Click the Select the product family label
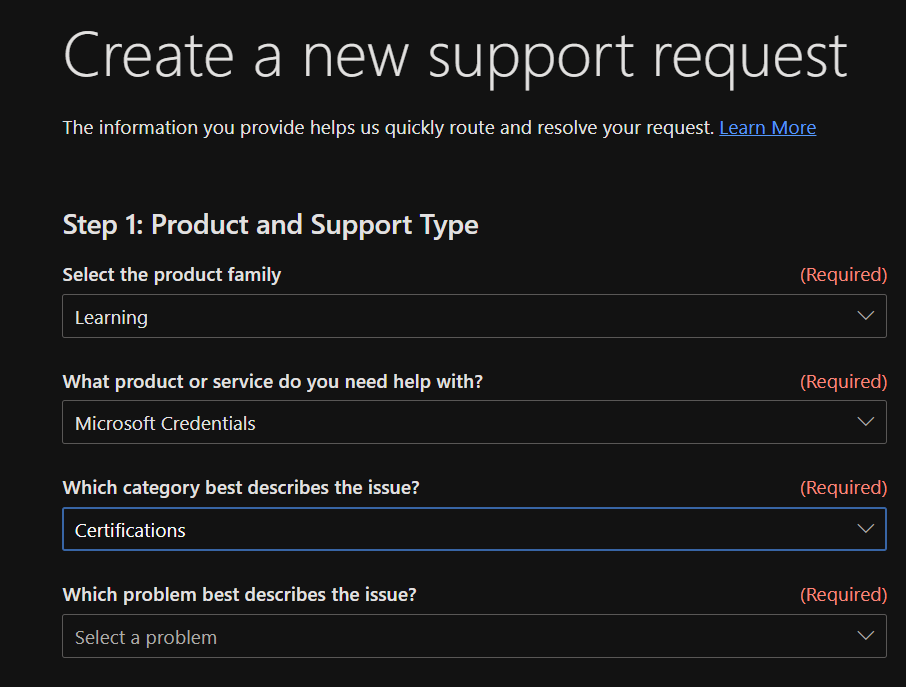Image resolution: width=906 pixels, height=687 pixels. [x=172, y=275]
